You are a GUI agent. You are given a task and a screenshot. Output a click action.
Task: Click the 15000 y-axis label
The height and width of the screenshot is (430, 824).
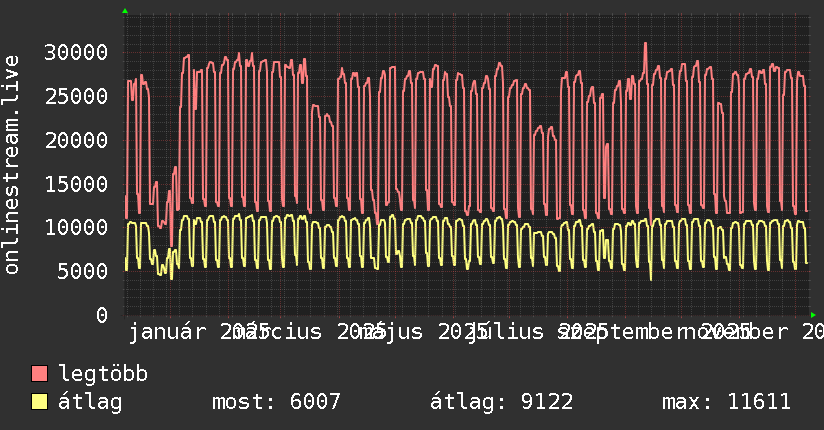[x=76, y=184]
